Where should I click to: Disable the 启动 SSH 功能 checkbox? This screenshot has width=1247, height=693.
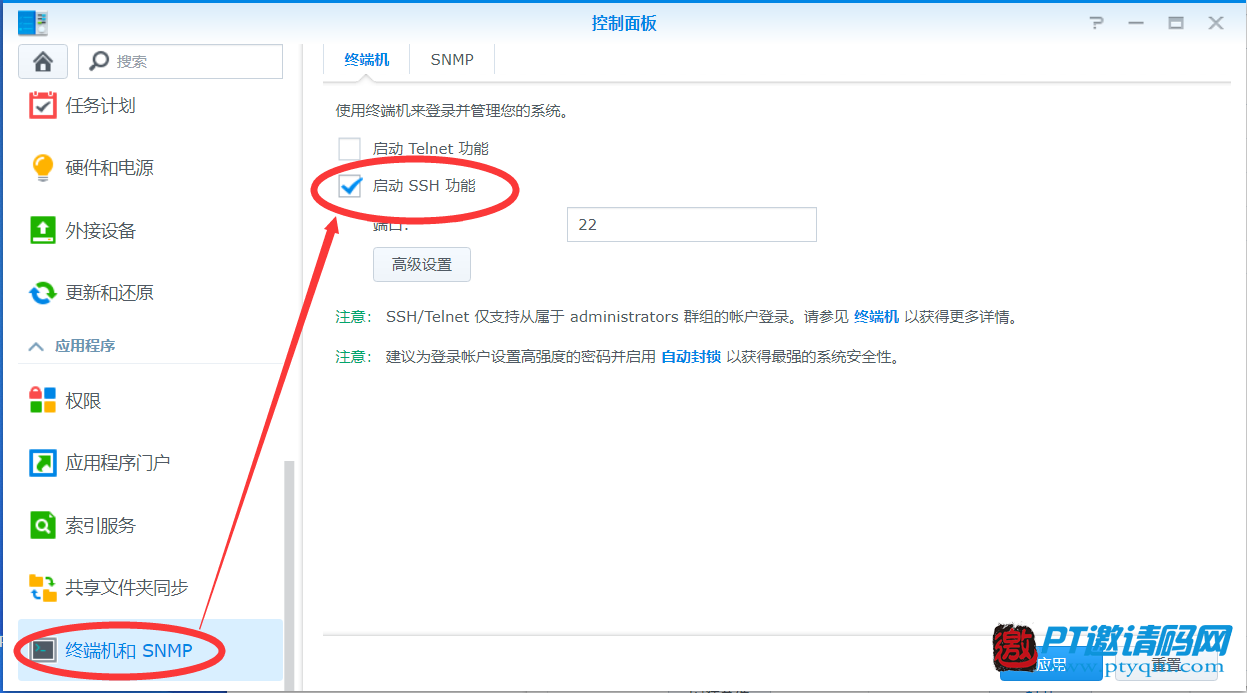[x=351, y=185]
